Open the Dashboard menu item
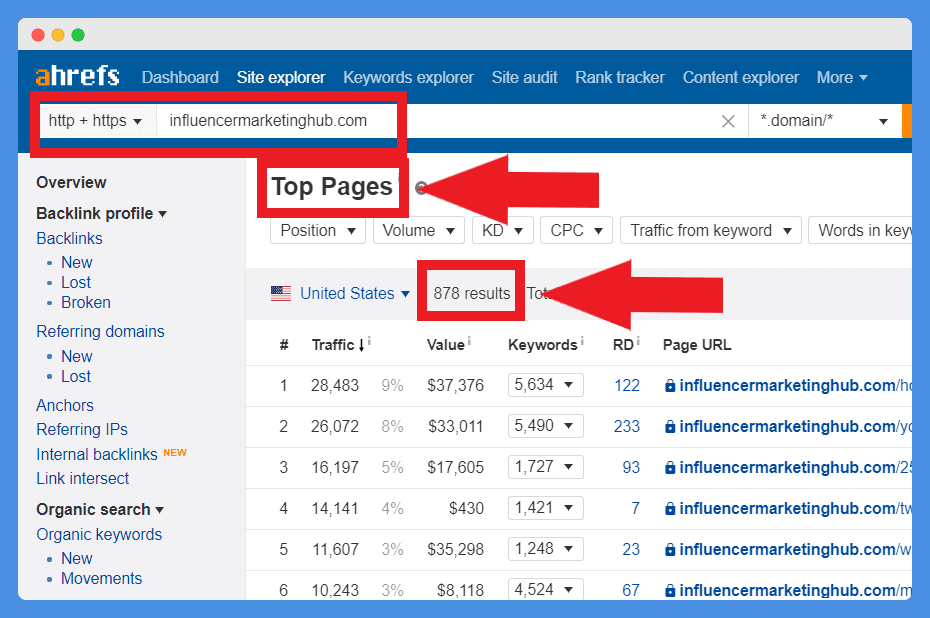 pyautogui.click(x=180, y=77)
